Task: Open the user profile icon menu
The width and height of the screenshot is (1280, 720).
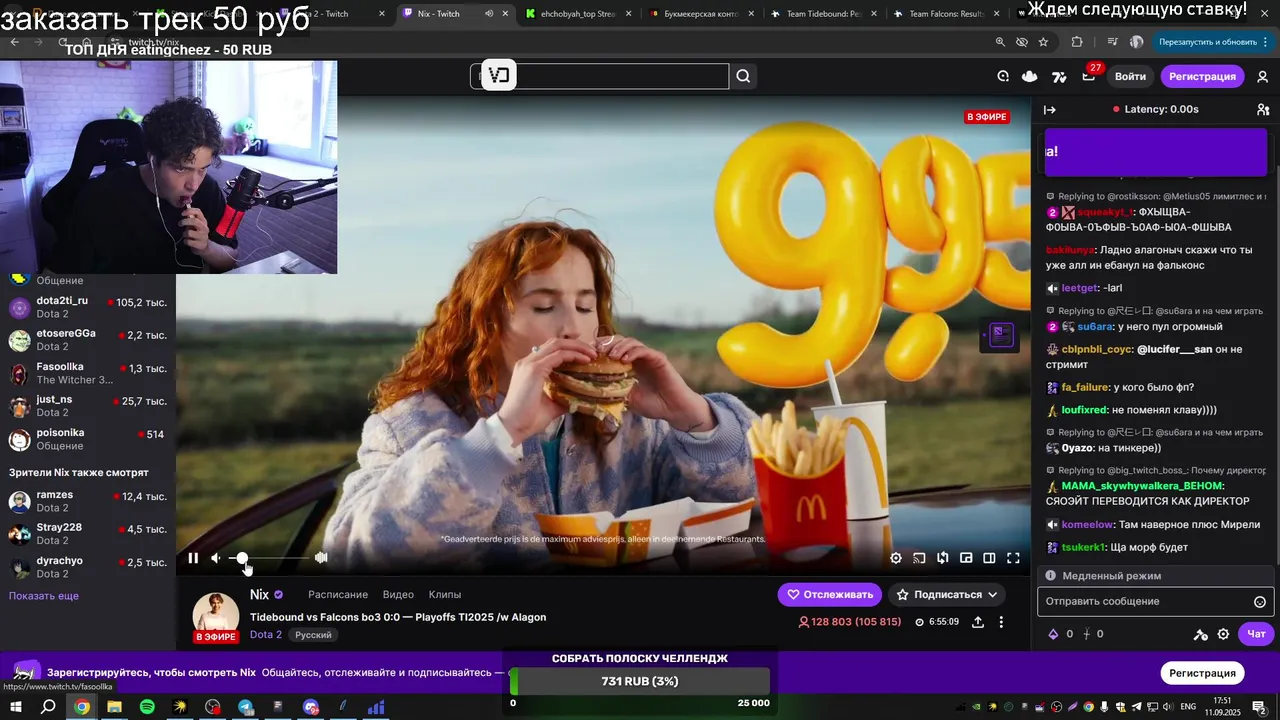Action: pyautogui.click(x=1263, y=76)
